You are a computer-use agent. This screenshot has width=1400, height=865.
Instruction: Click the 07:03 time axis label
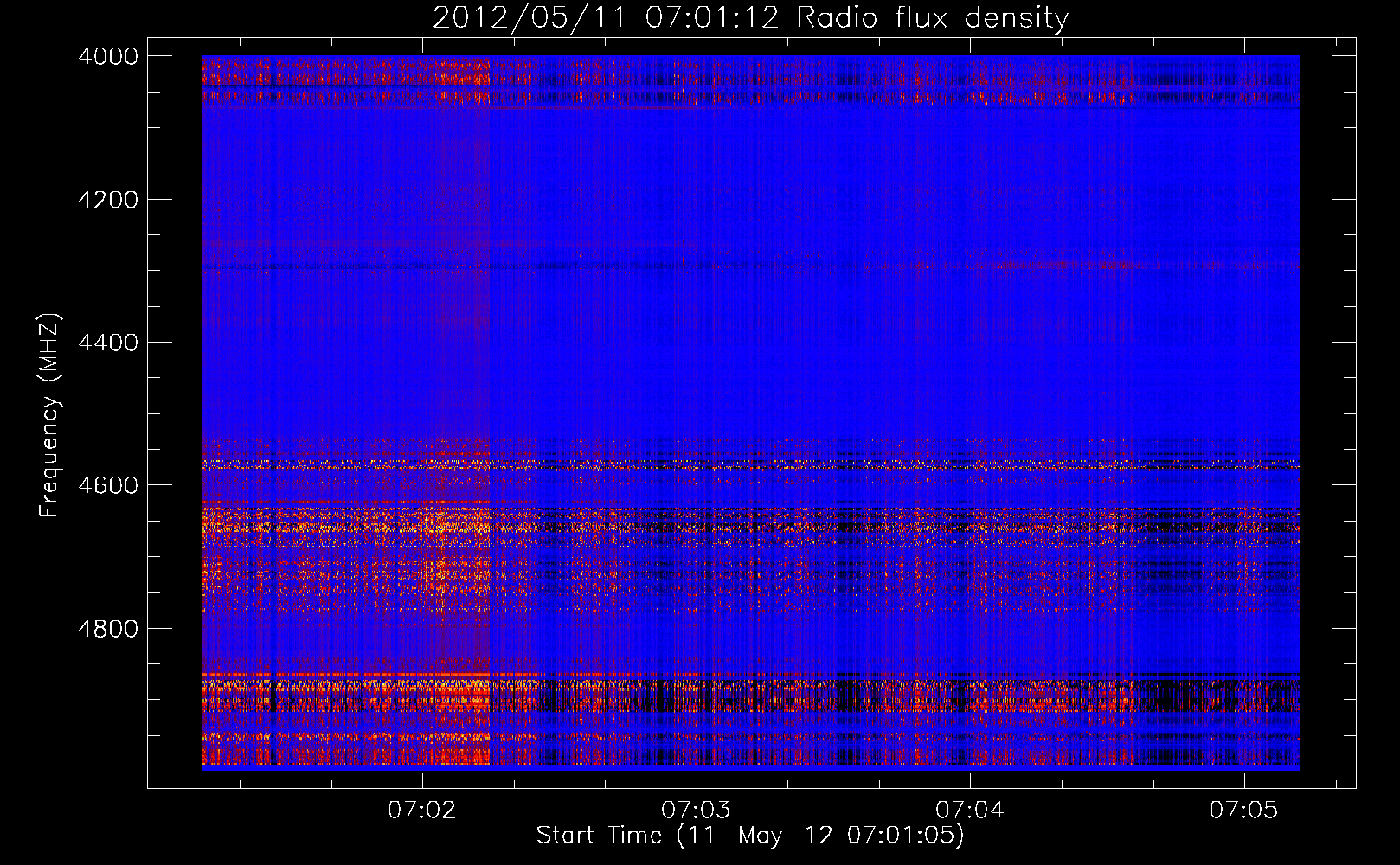point(696,810)
